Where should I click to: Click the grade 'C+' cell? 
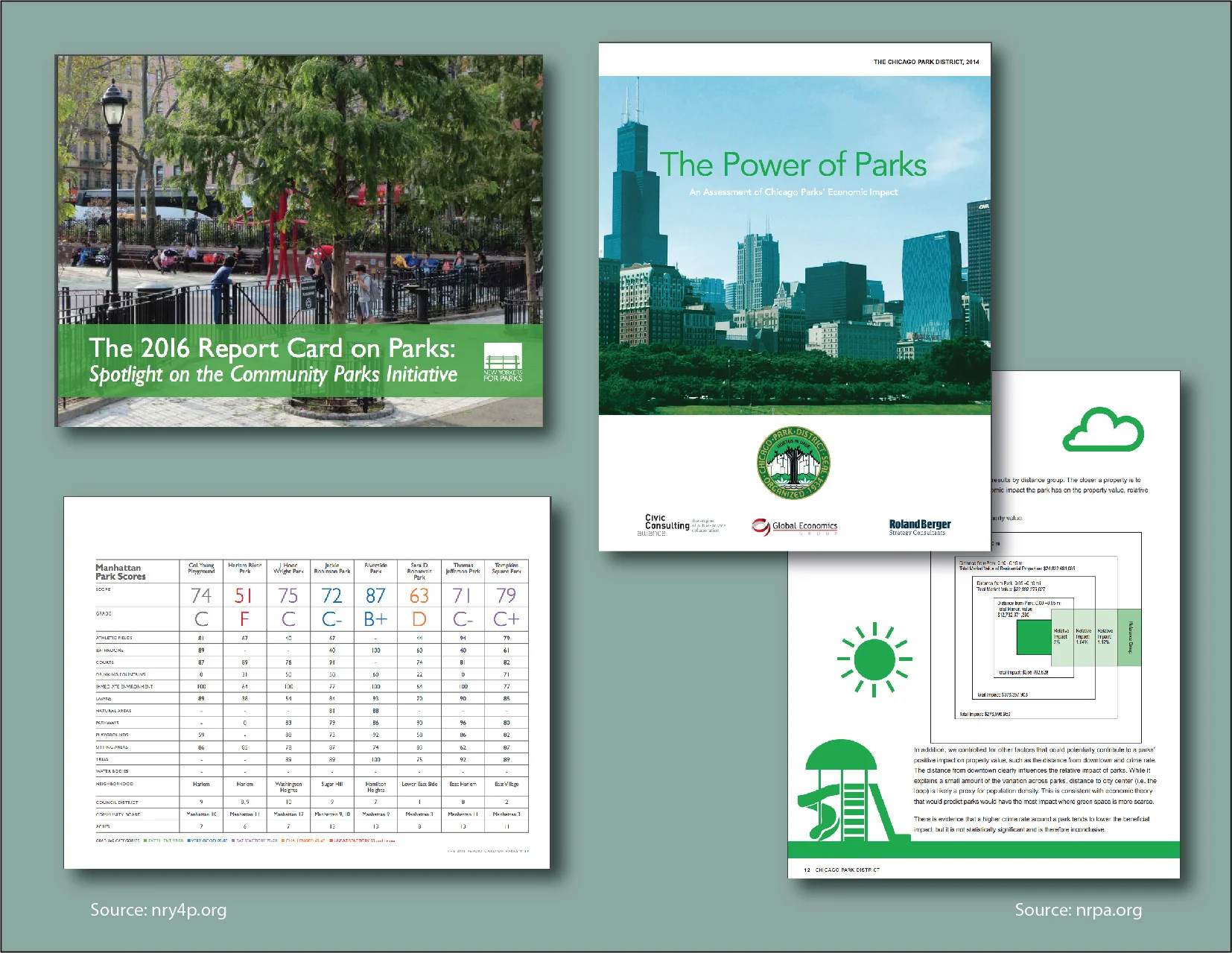tap(507, 619)
